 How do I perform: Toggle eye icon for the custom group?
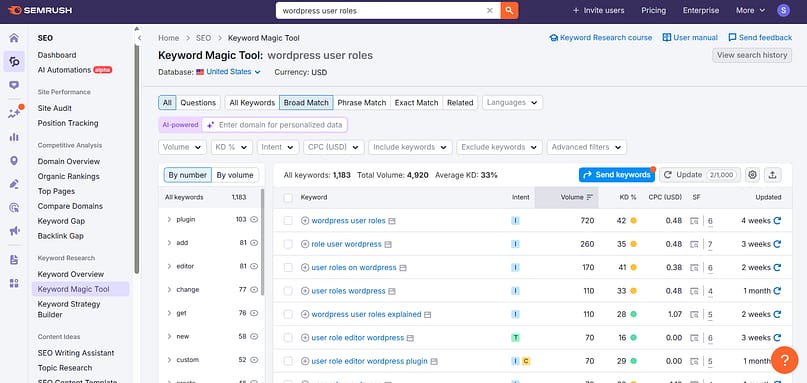coord(254,360)
